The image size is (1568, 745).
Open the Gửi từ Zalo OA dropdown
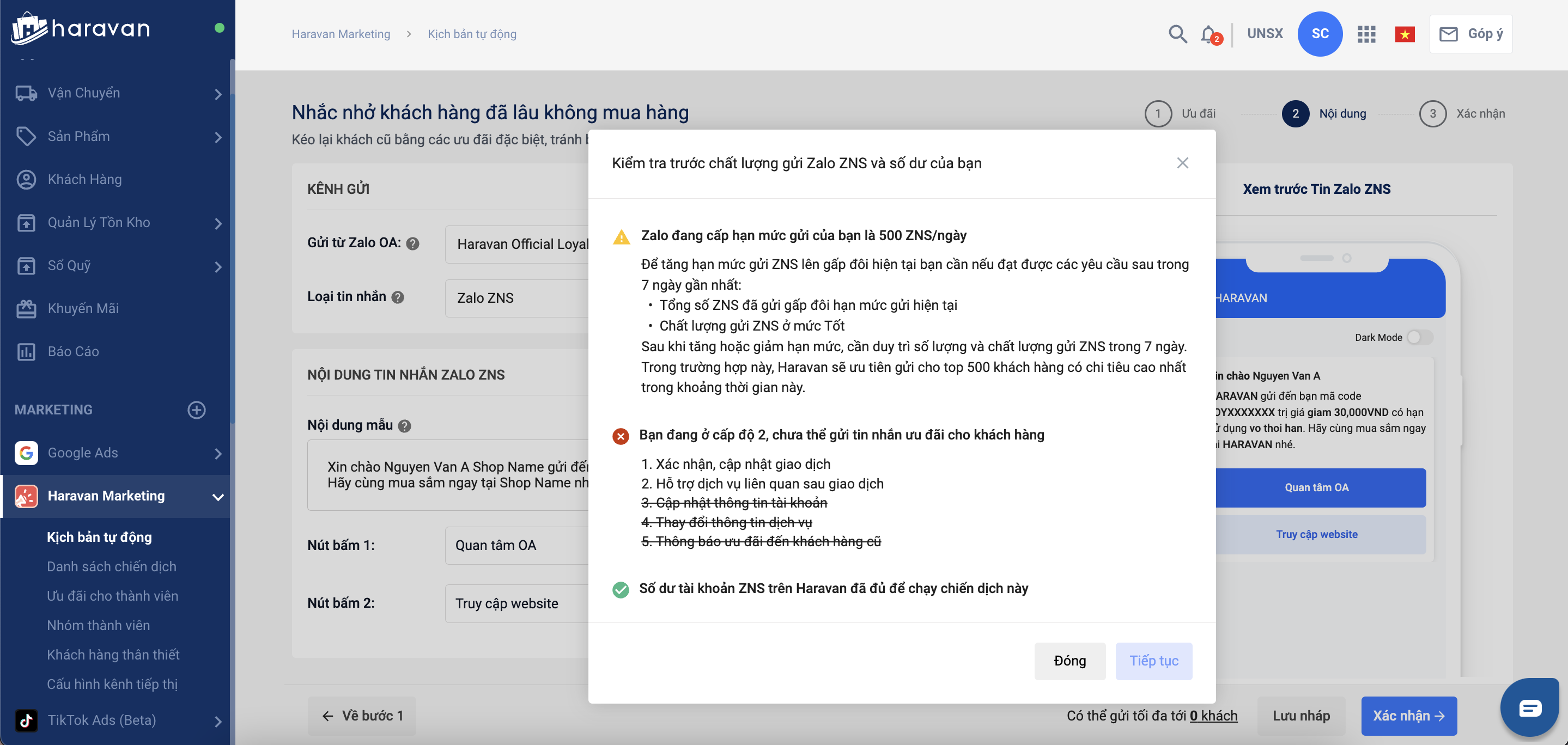point(517,244)
